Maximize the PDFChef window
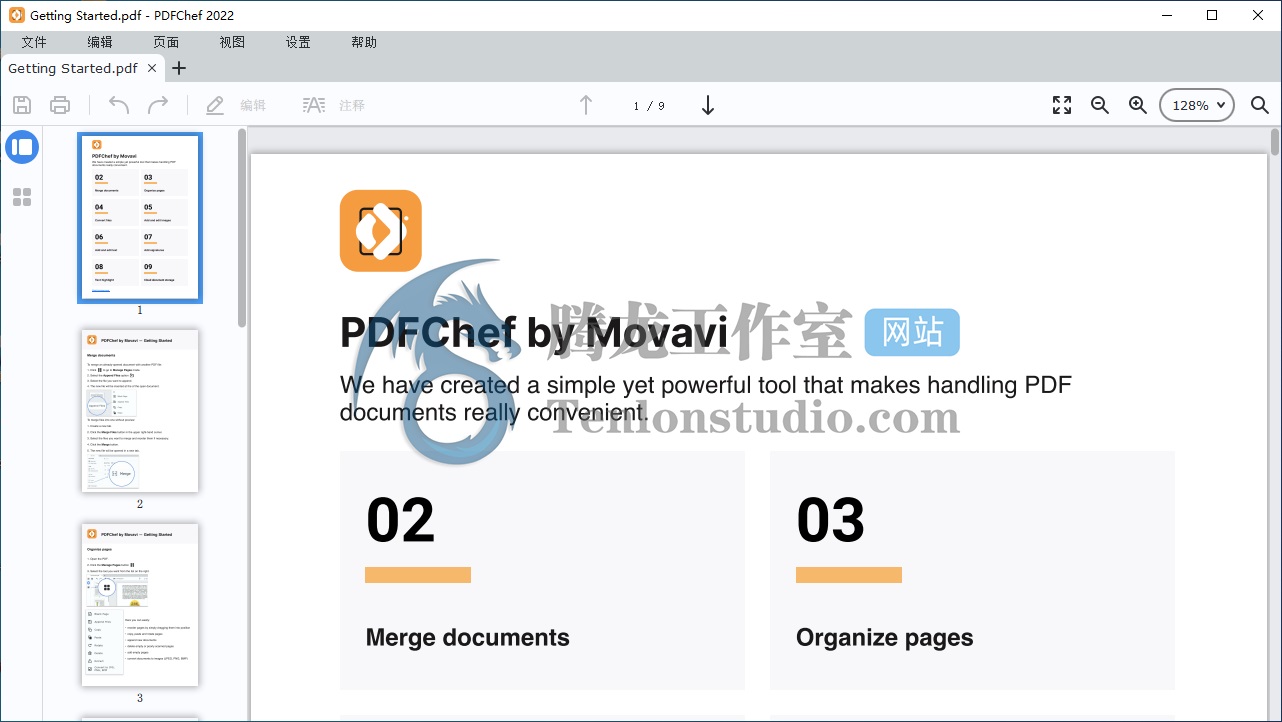1282x722 pixels. tap(1212, 15)
